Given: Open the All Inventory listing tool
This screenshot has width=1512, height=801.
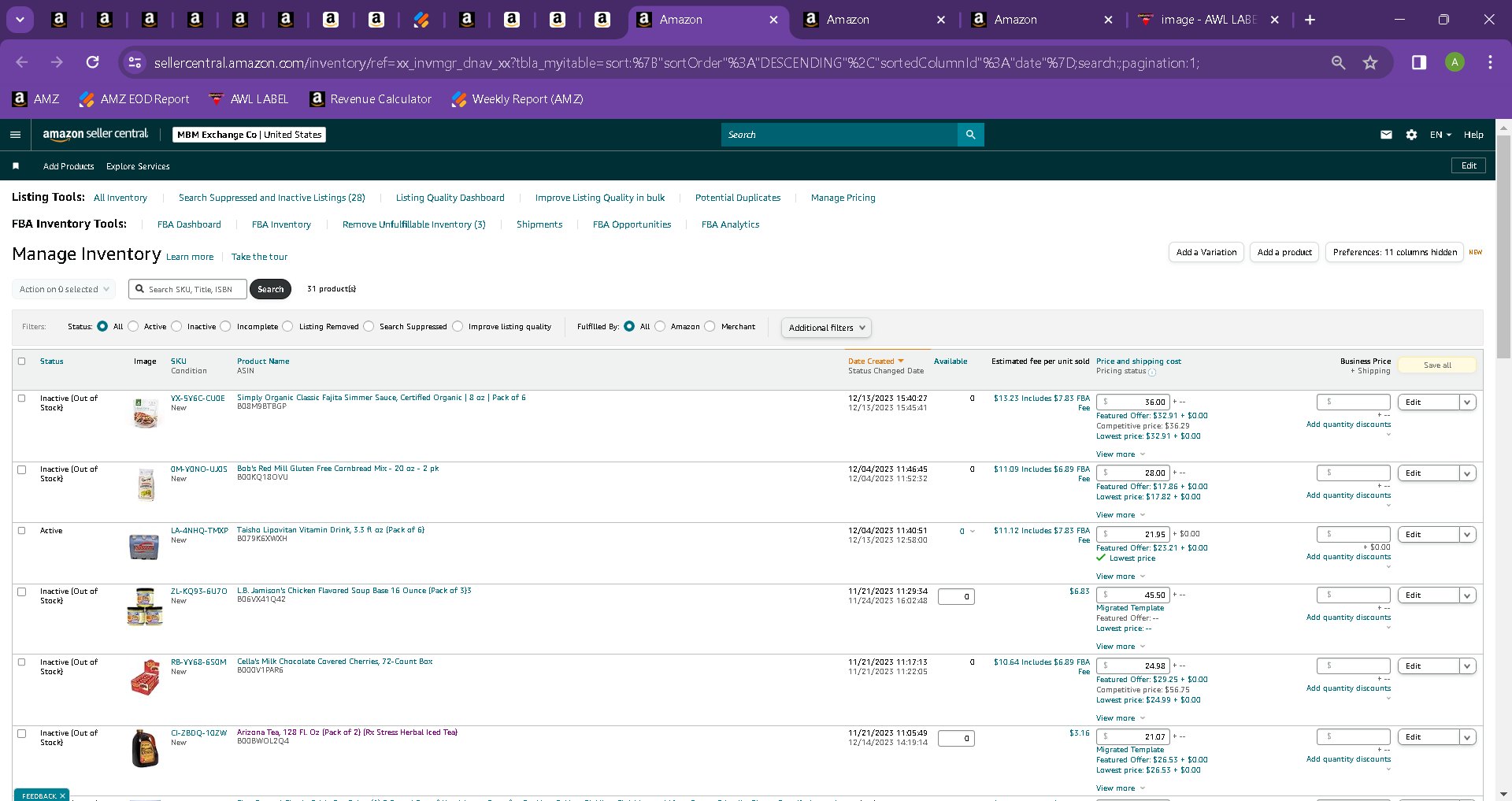Looking at the screenshot, I should coord(120,198).
